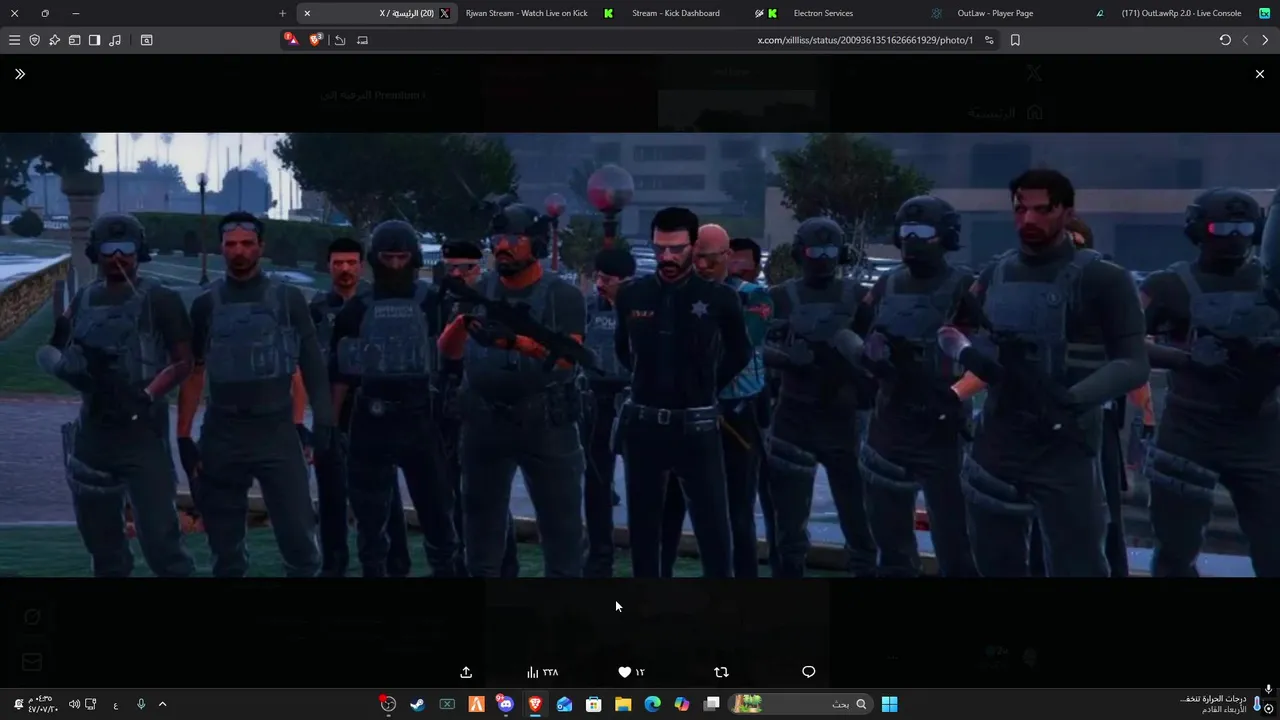
Task: Expand the post sidebar with double-chevron
Action: 20,74
